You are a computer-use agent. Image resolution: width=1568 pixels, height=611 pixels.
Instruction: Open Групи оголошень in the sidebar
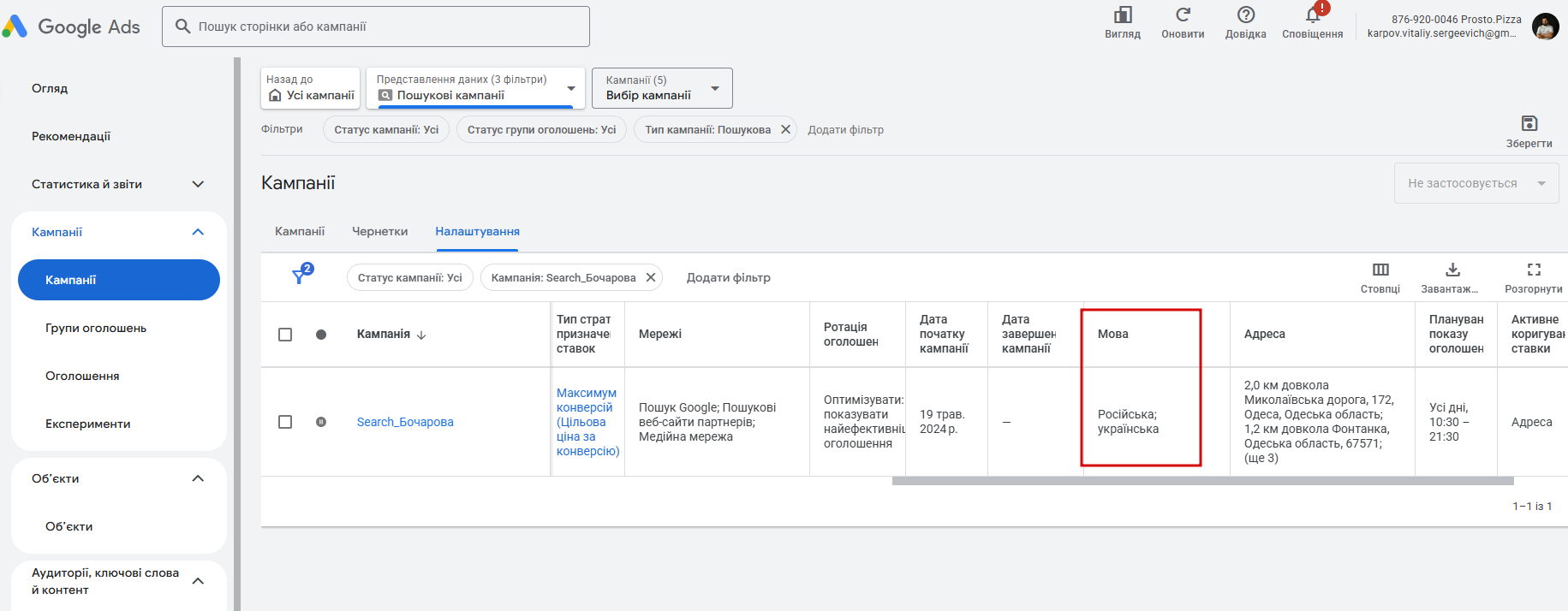point(96,328)
